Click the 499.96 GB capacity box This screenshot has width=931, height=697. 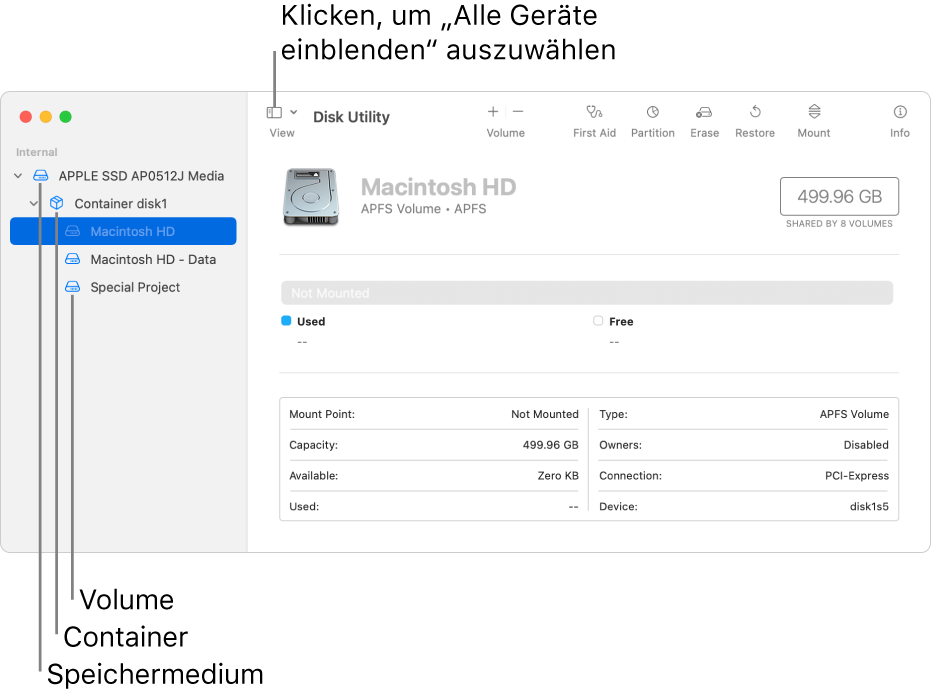839,197
